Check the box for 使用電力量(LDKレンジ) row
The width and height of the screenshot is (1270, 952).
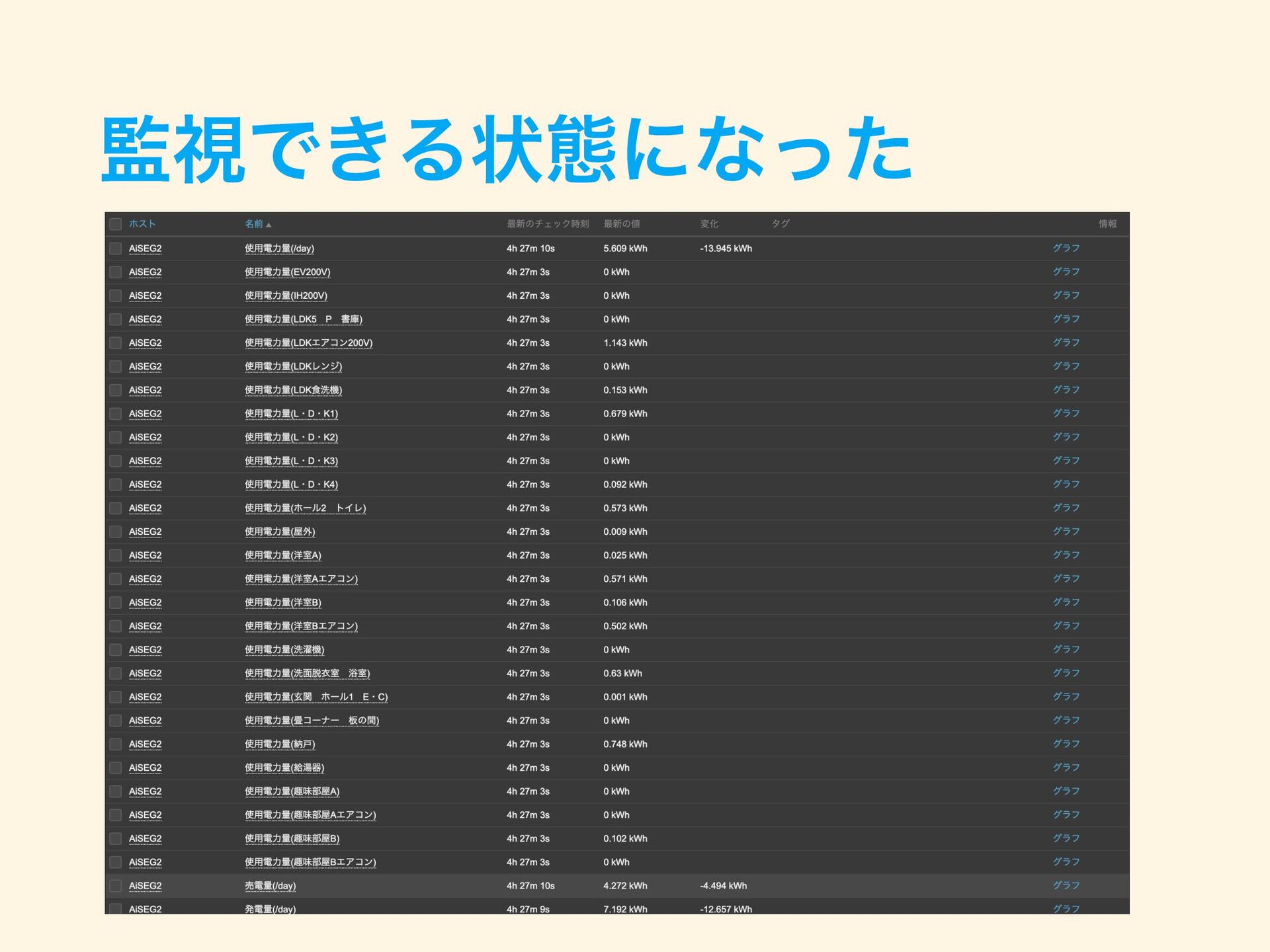pos(116,366)
